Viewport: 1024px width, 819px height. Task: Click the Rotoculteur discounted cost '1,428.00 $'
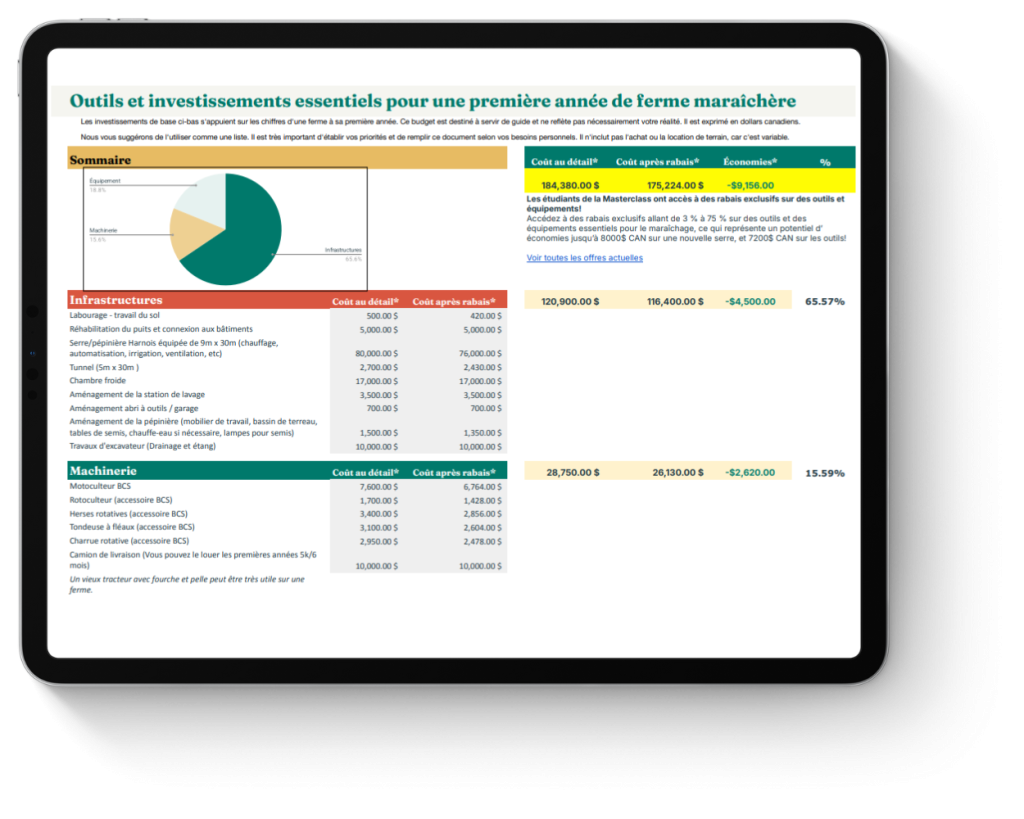483,501
